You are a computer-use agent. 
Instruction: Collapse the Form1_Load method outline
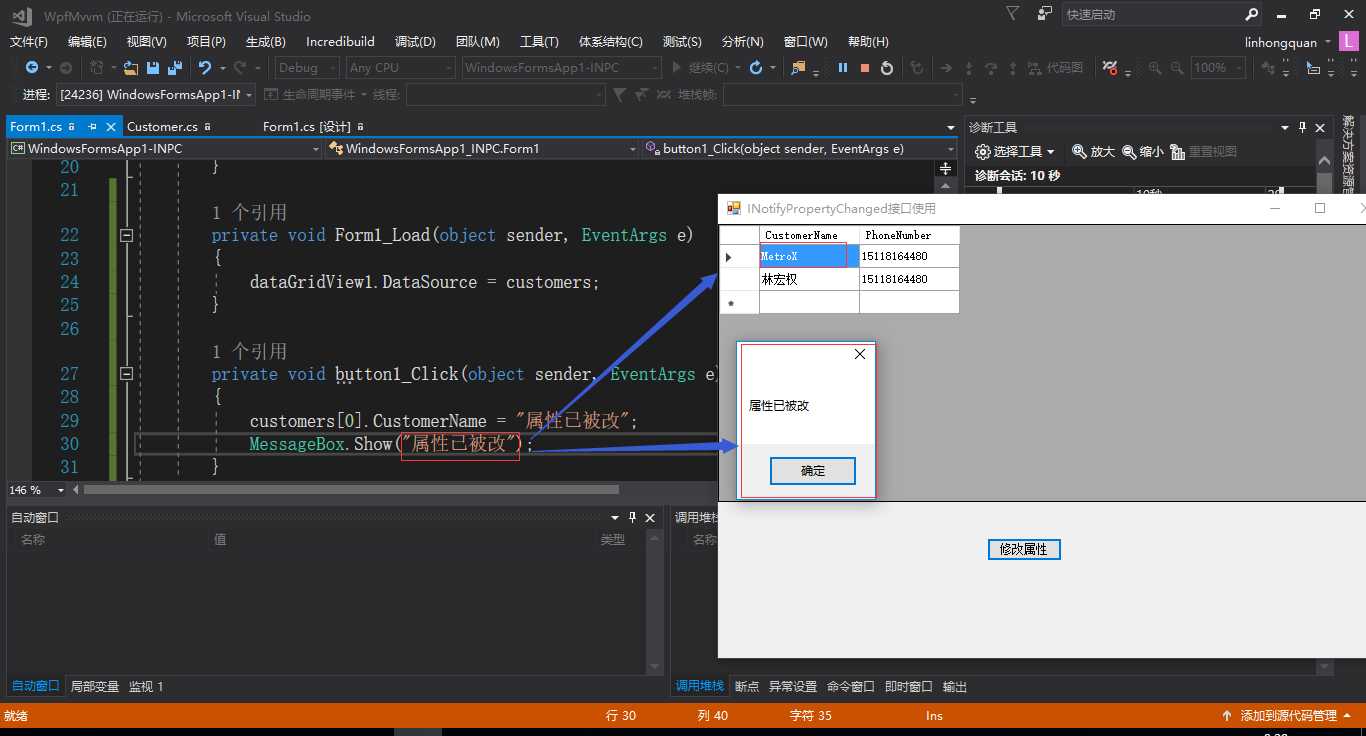click(126, 235)
